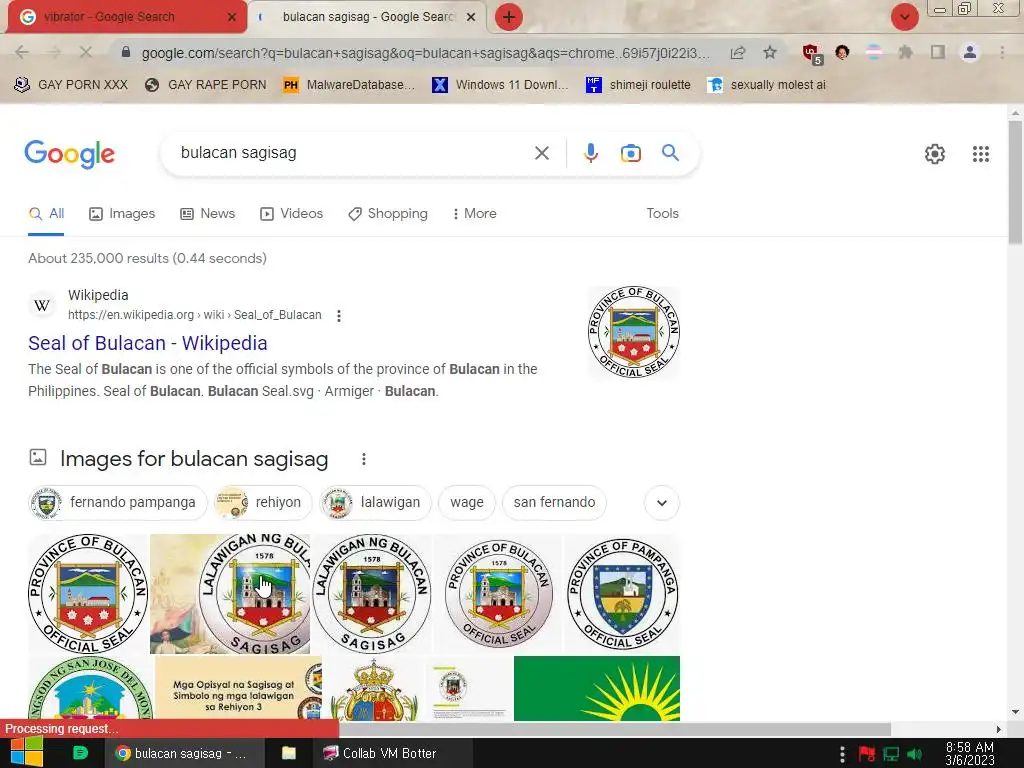Start voice search with the microphone
This screenshot has height=768, width=1024.
pyautogui.click(x=590, y=153)
